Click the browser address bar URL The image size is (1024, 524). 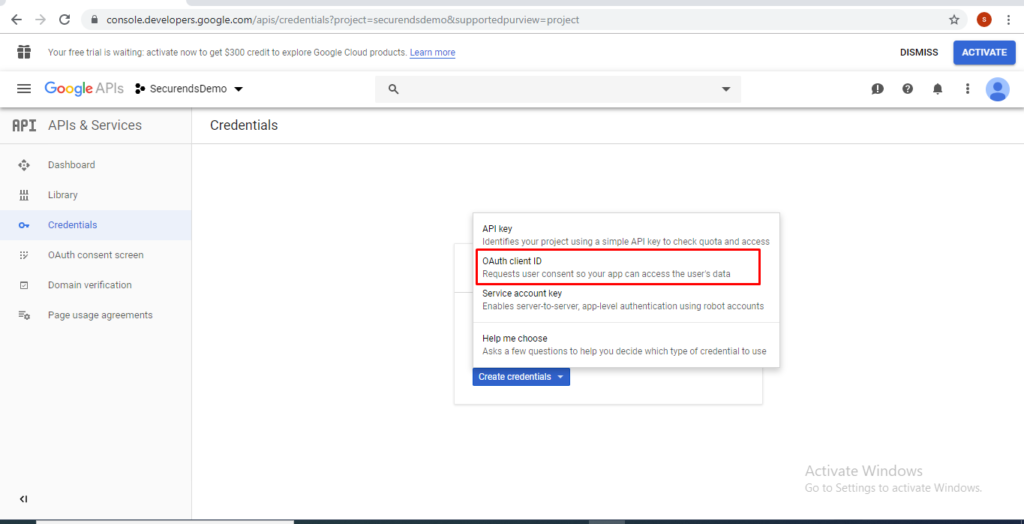click(343, 20)
